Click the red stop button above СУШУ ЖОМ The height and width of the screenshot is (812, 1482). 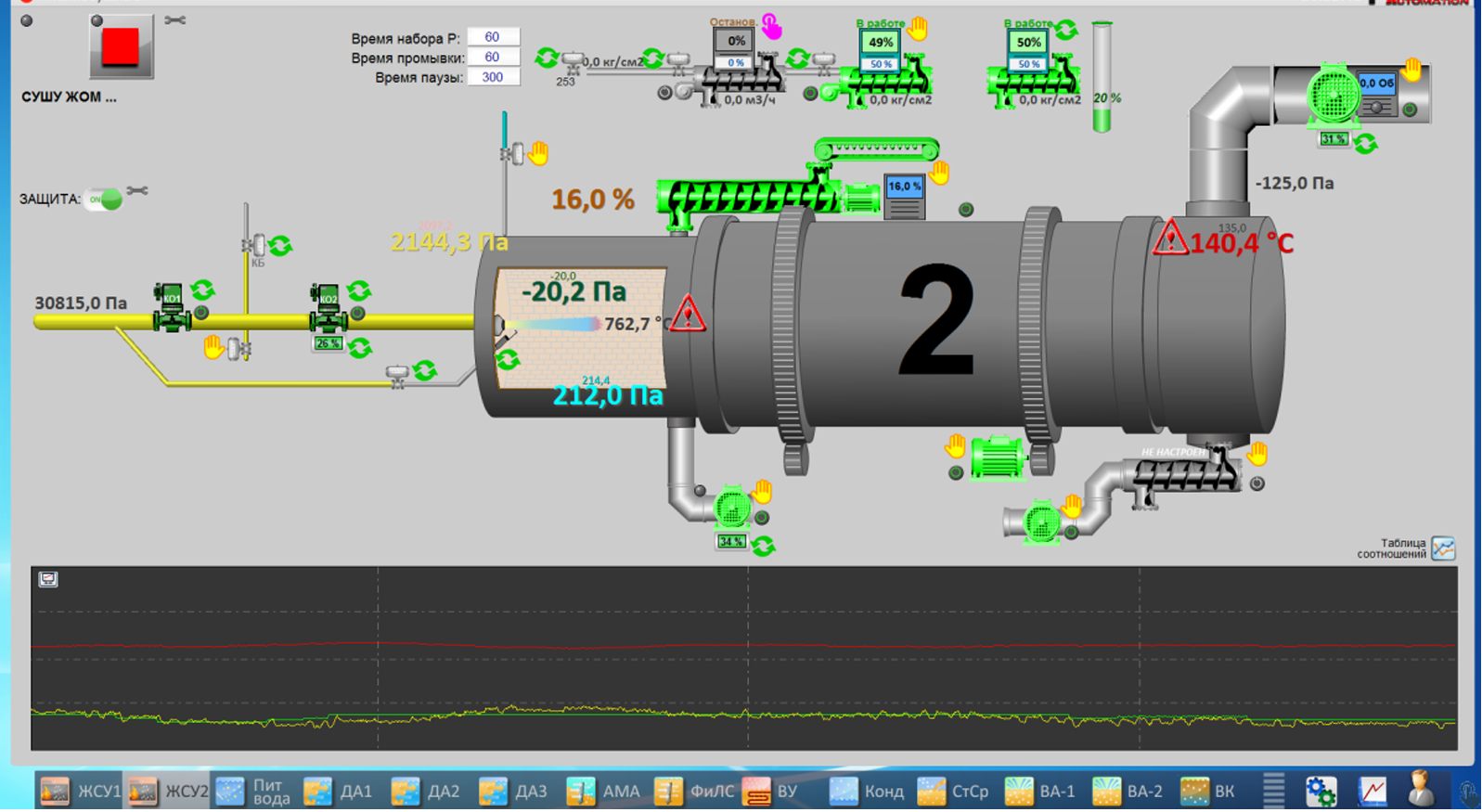(121, 45)
